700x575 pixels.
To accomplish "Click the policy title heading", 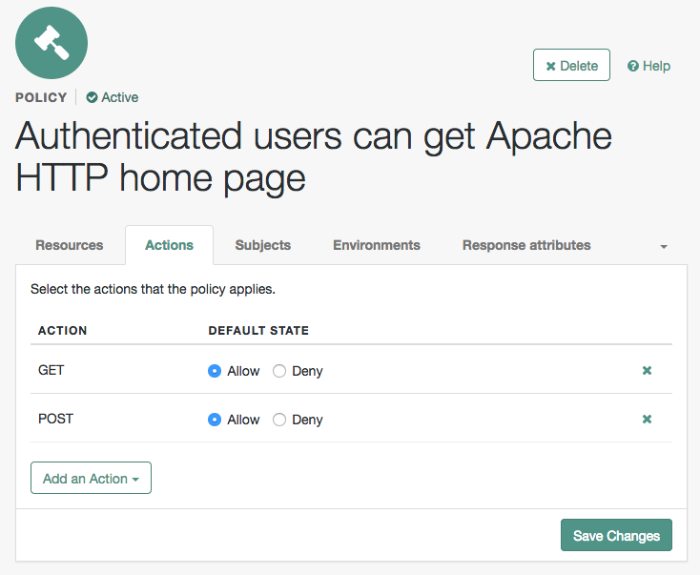I will [313, 157].
